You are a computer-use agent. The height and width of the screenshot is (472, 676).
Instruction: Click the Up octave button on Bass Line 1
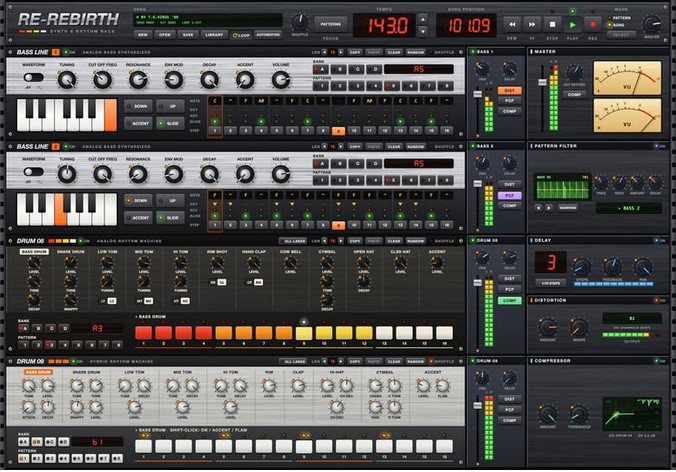tap(171, 106)
